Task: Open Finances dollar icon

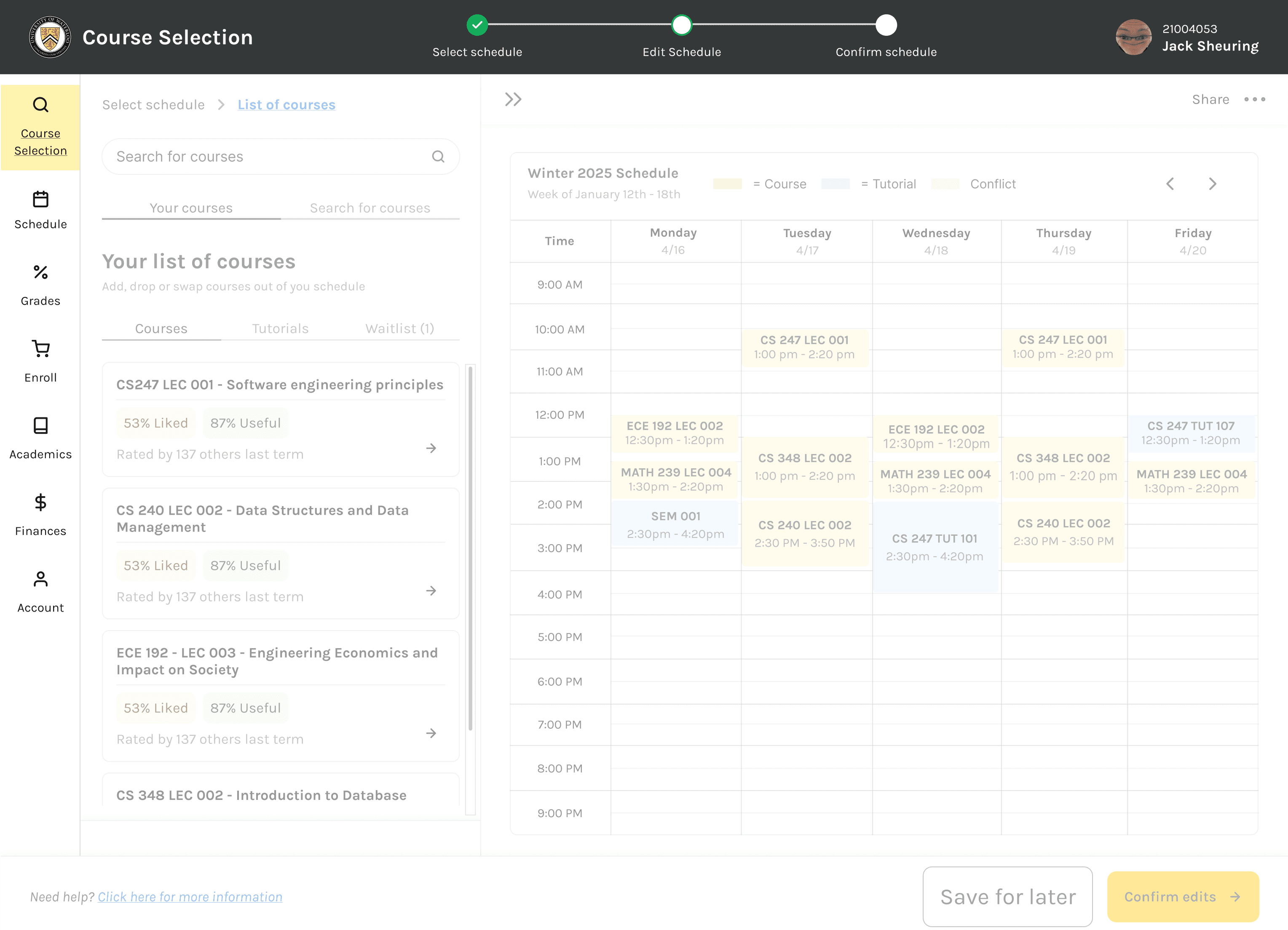Action: pos(40,502)
